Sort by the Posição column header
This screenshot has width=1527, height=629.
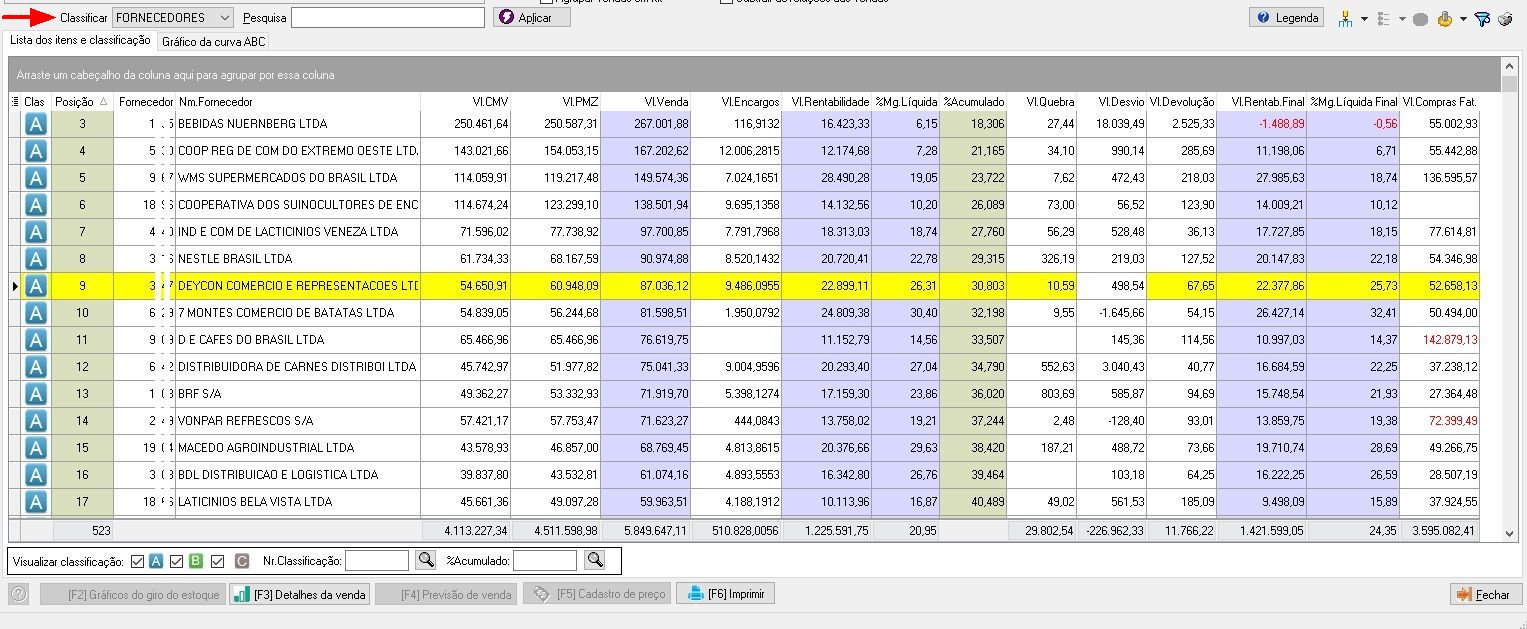tap(81, 102)
